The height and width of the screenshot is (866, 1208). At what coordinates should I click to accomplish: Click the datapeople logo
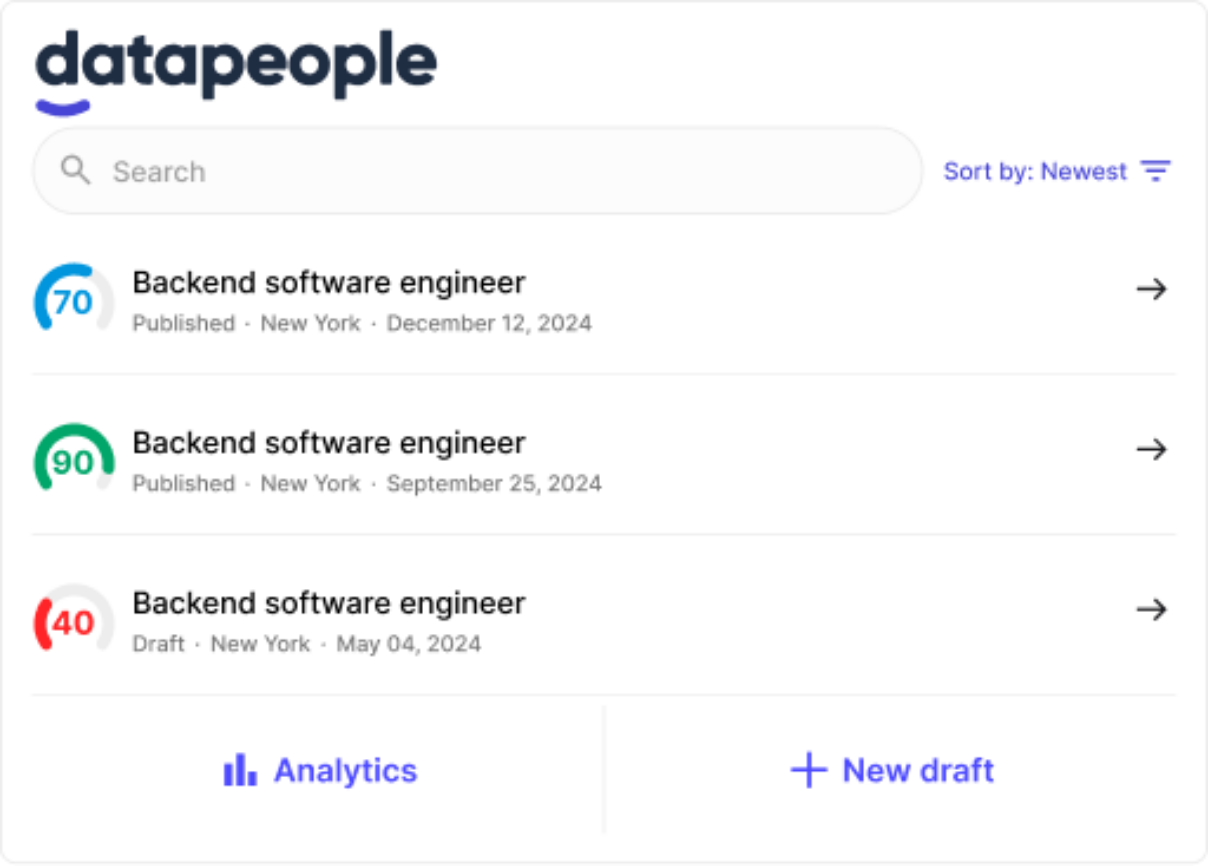pyautogui.click(x=236, y=68)
